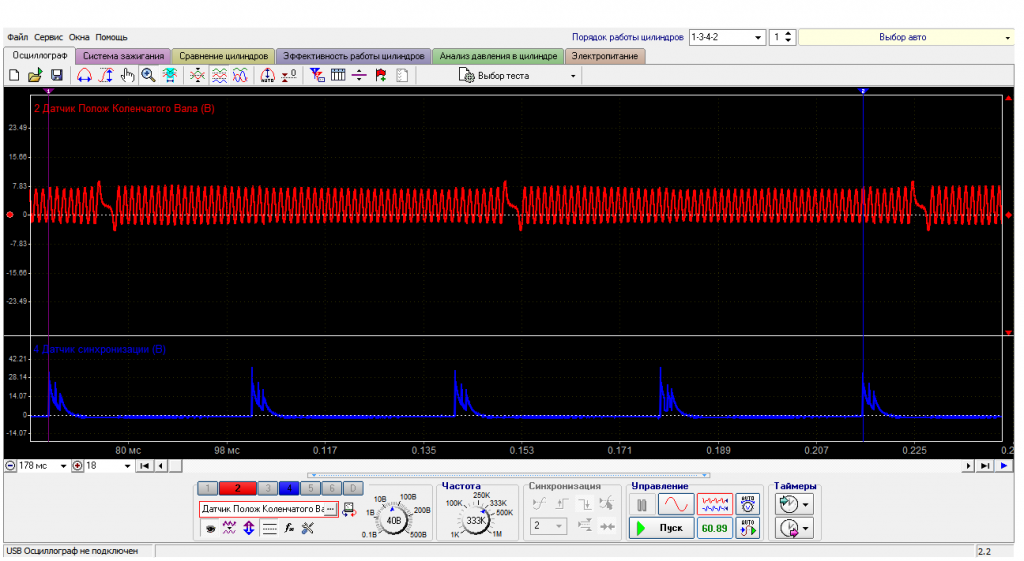1024x561 pixels.
Task: Click cylinder number stepper up arrow
Action: (788, 34)
